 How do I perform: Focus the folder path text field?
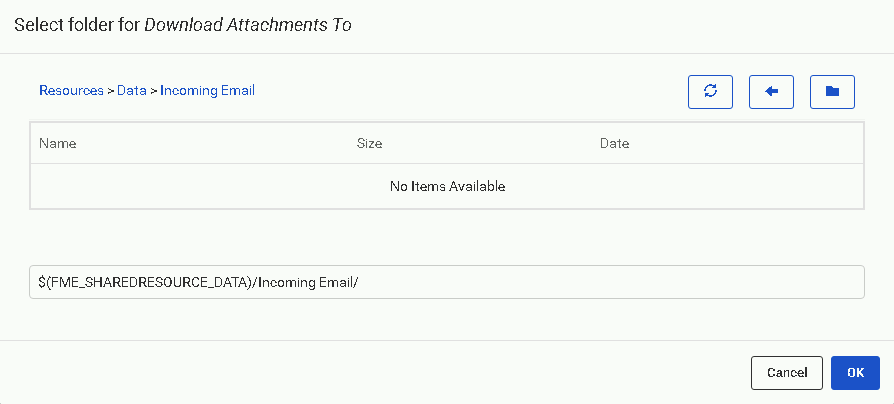tap(446, 282)
